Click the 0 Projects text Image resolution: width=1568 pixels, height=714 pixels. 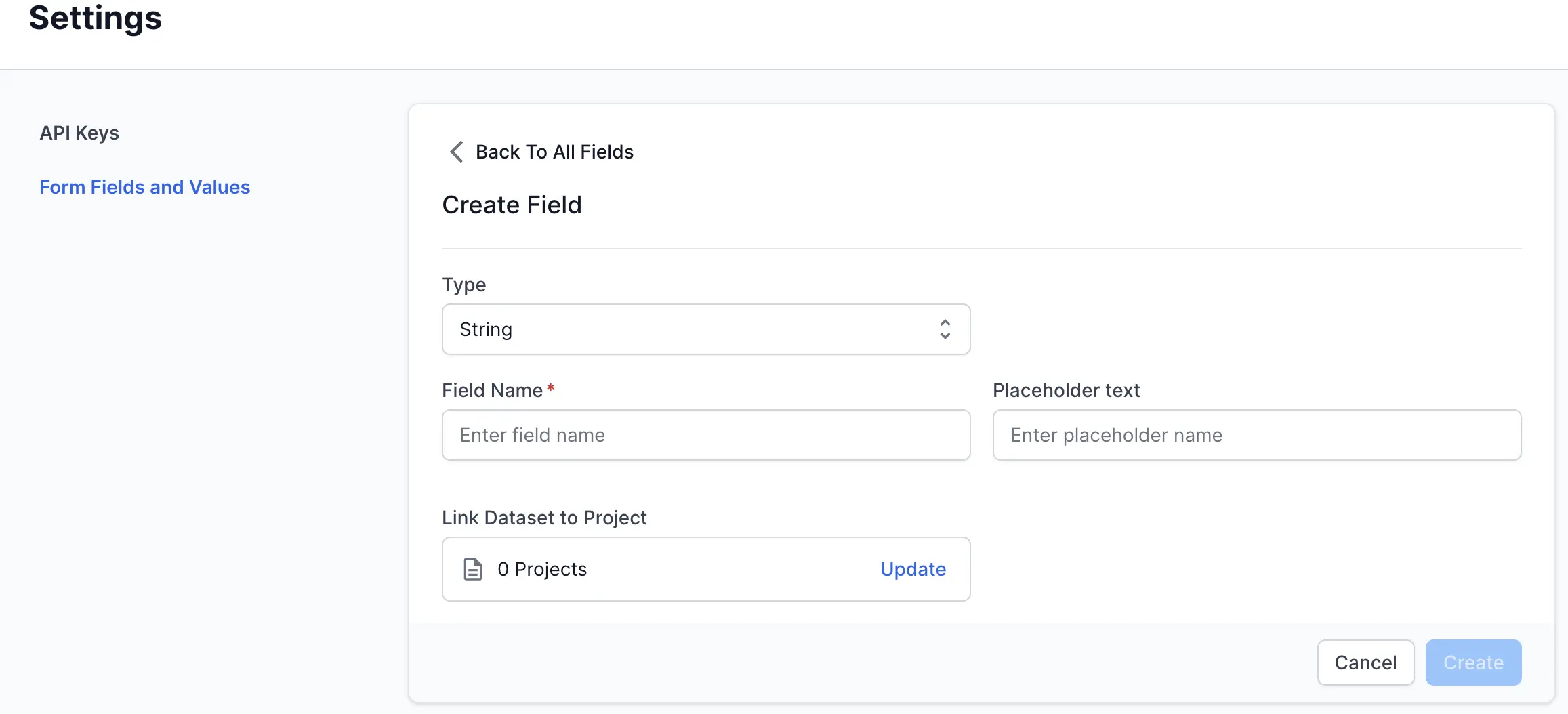(x=542, y=569)
